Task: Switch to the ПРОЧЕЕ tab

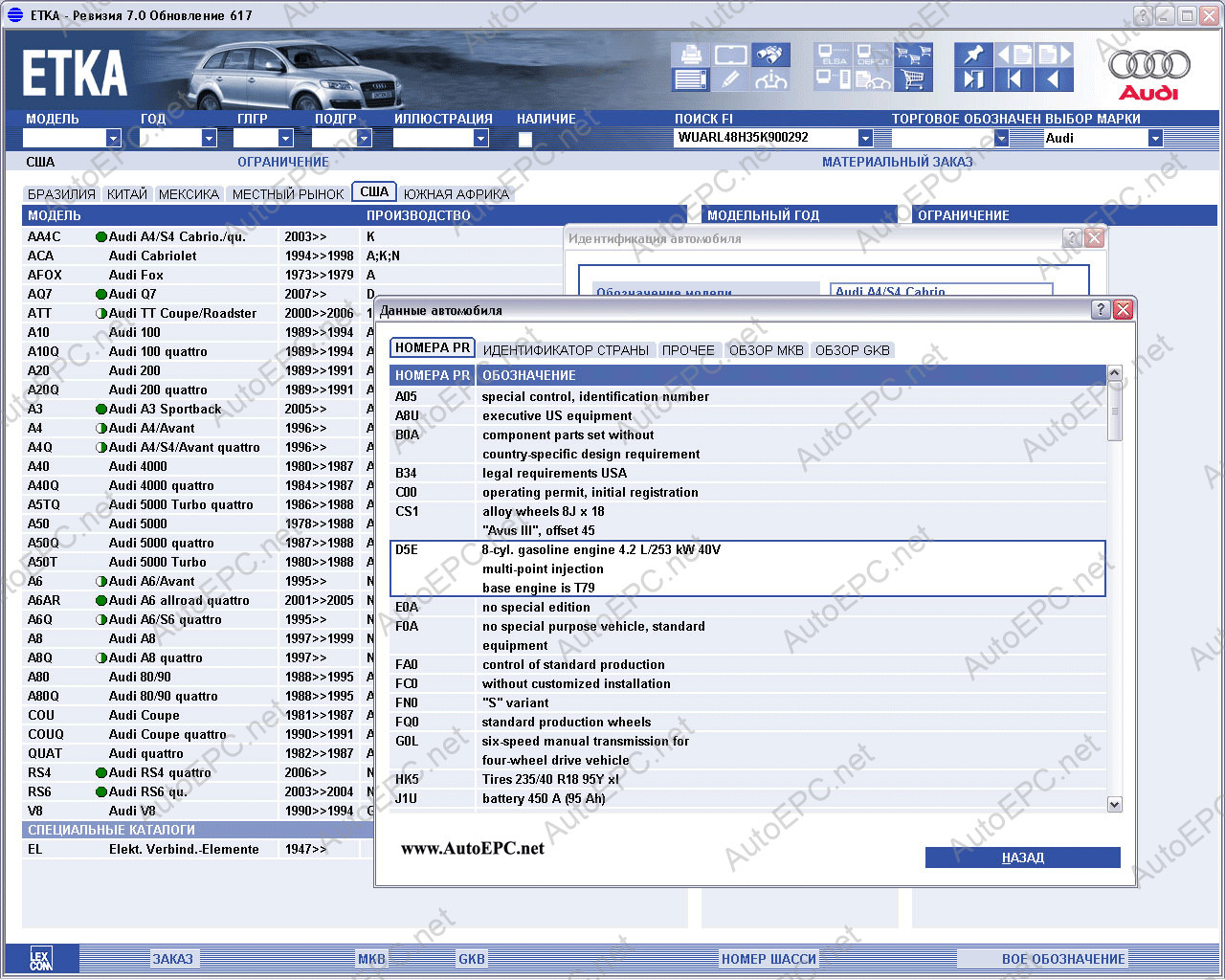Action: (x=688, y=350)
